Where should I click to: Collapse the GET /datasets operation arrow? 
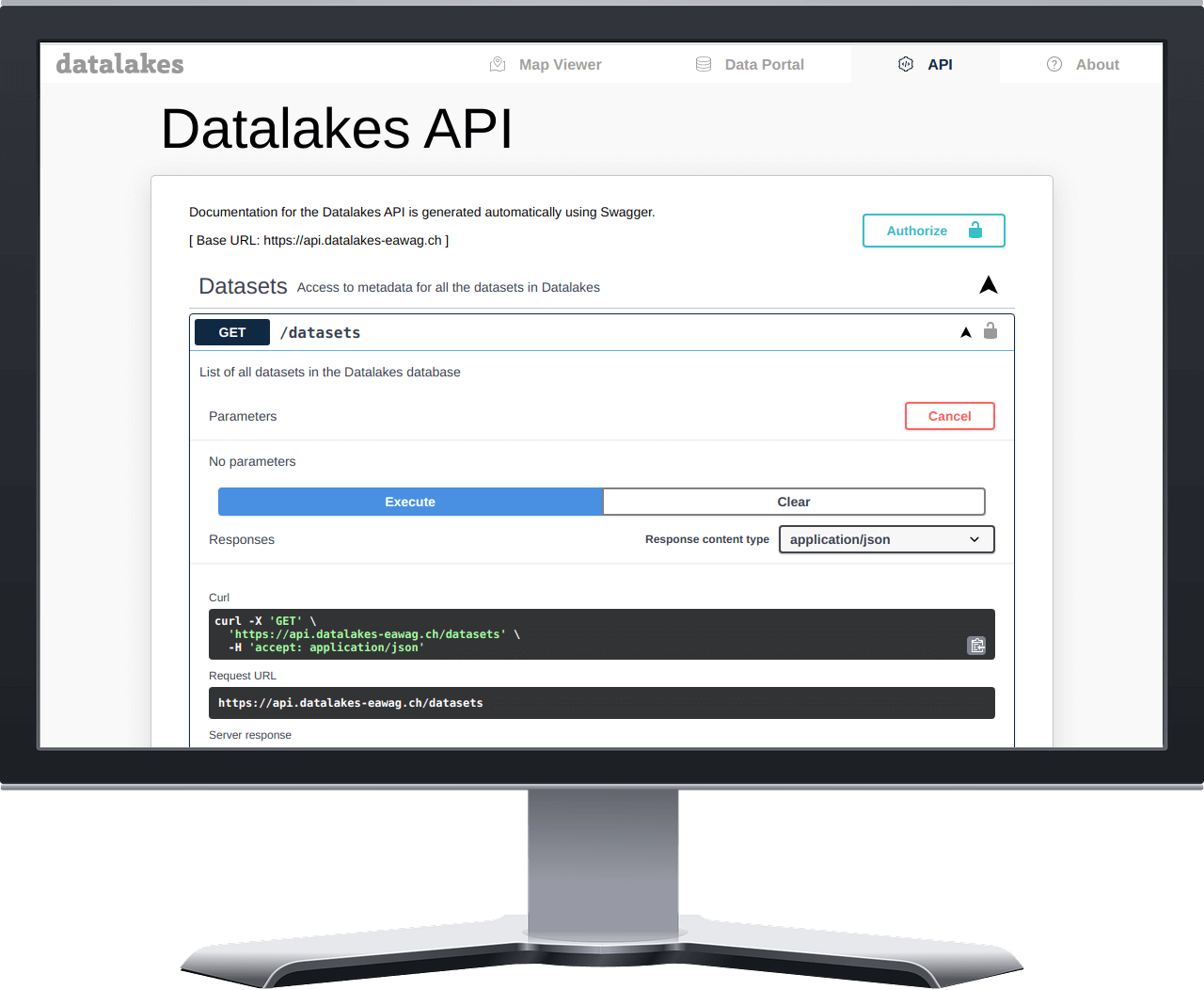click(x=966, y=332)
